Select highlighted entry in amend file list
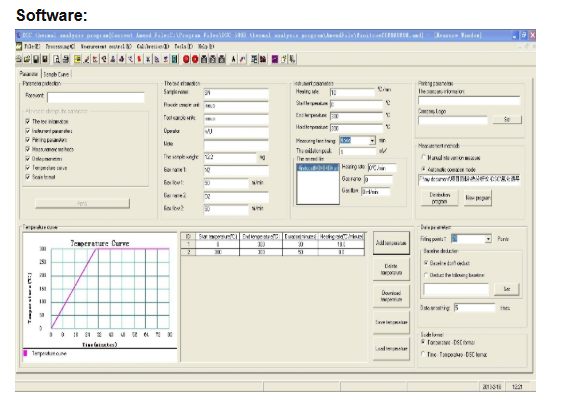Image resolution: width=569 pixels, height=405 pixels. (318, 167)
